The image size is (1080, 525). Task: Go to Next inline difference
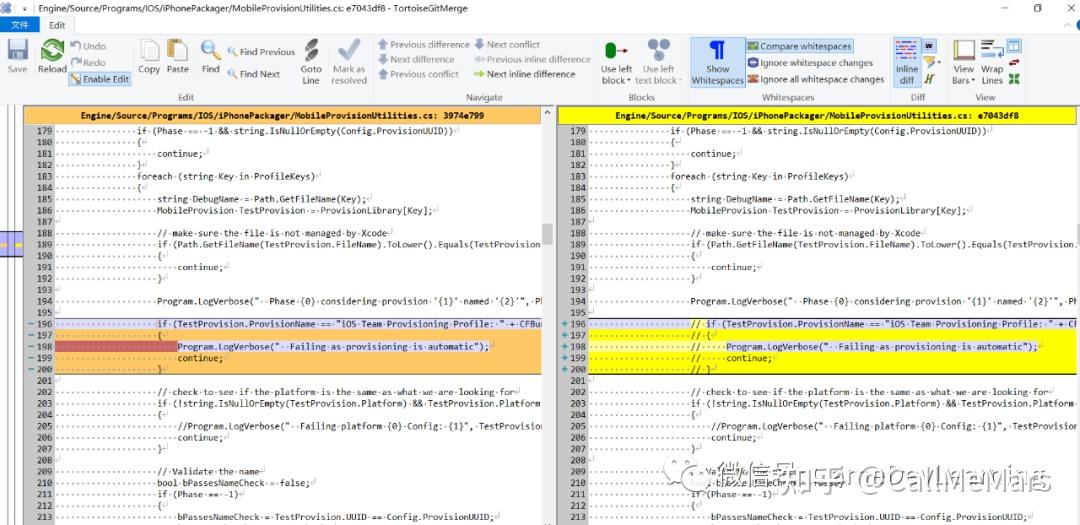(525, 74)
